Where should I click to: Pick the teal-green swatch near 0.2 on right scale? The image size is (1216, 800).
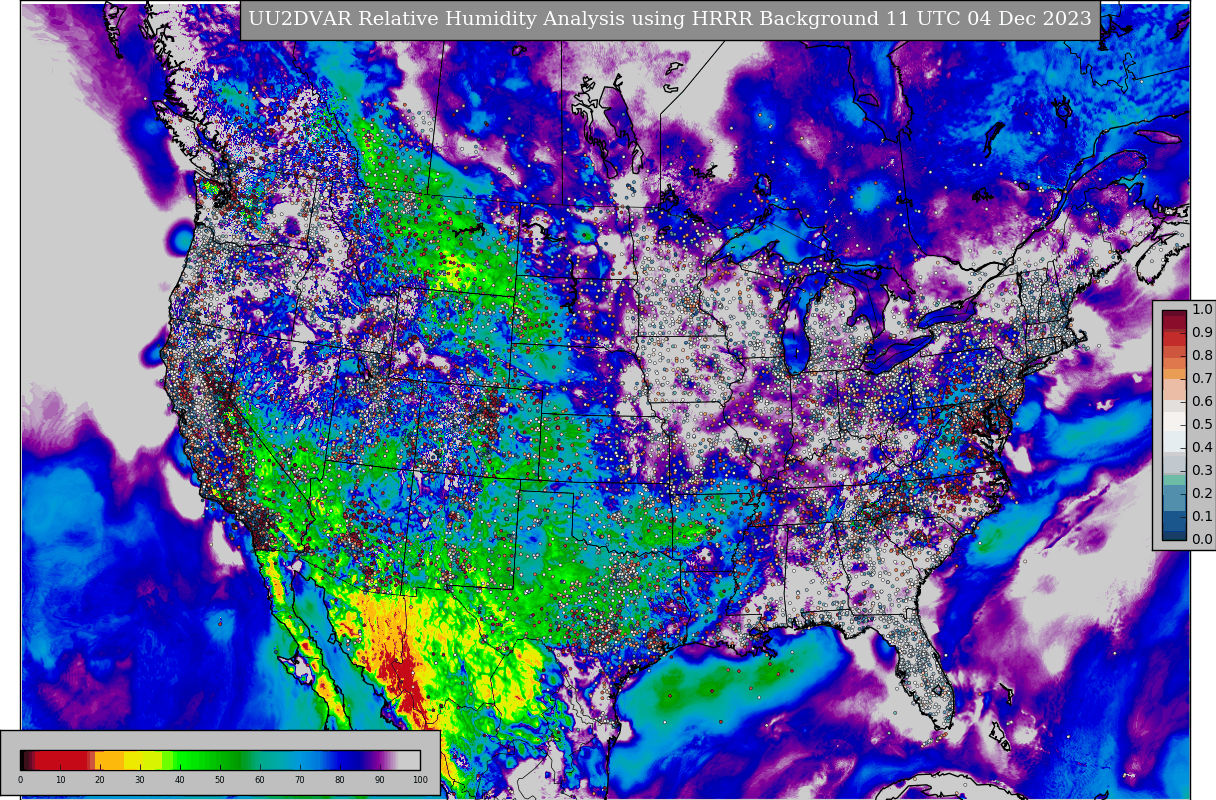tap(1174, 481)
